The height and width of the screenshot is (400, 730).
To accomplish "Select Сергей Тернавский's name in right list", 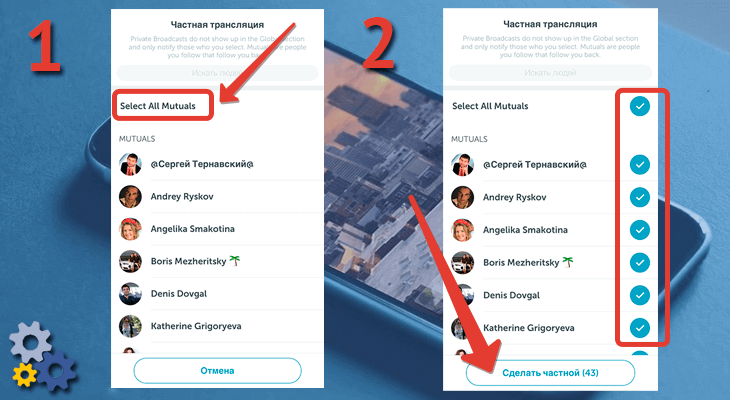I will point(535,164).
